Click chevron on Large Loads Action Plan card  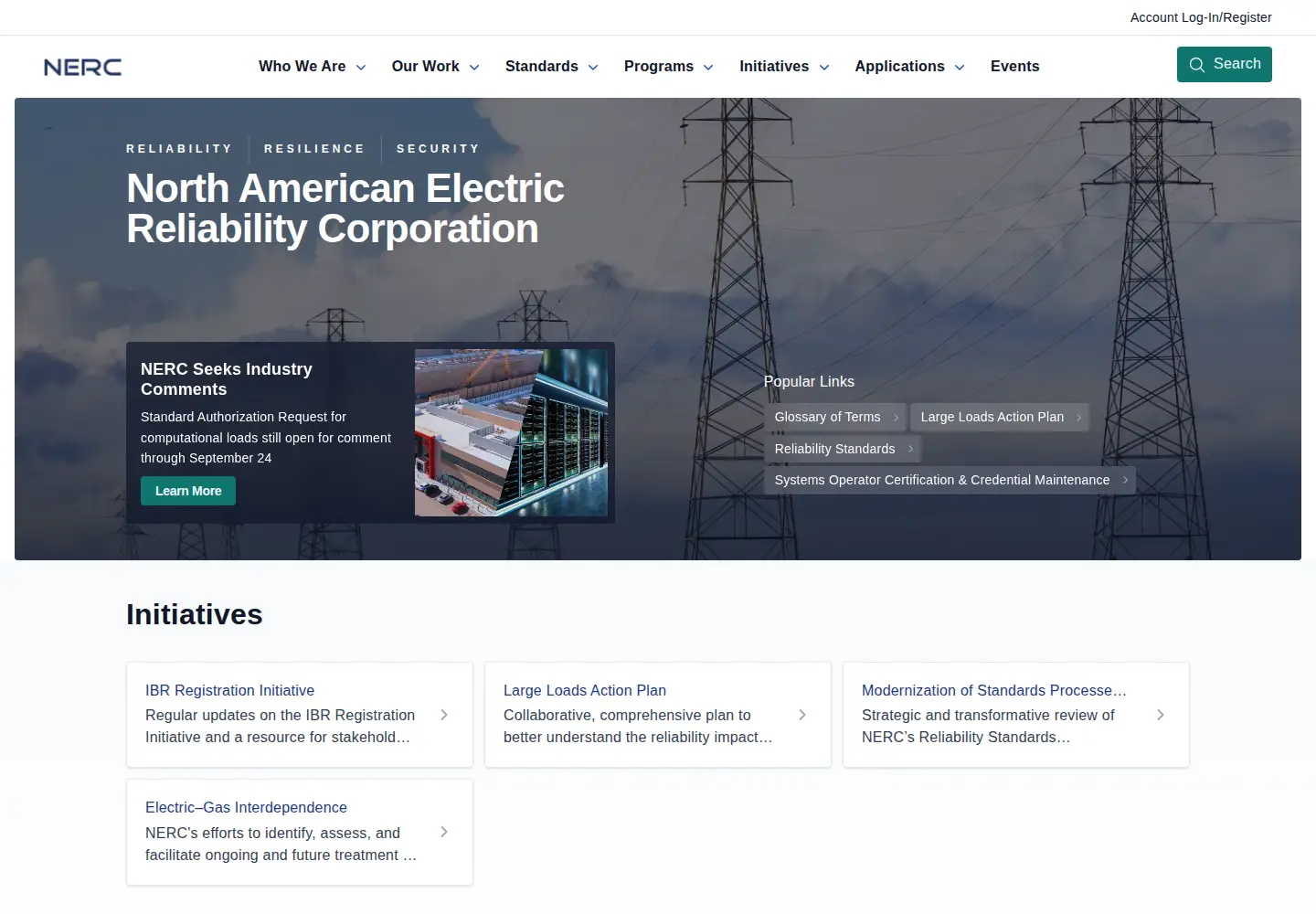click(x=802, y=715)
